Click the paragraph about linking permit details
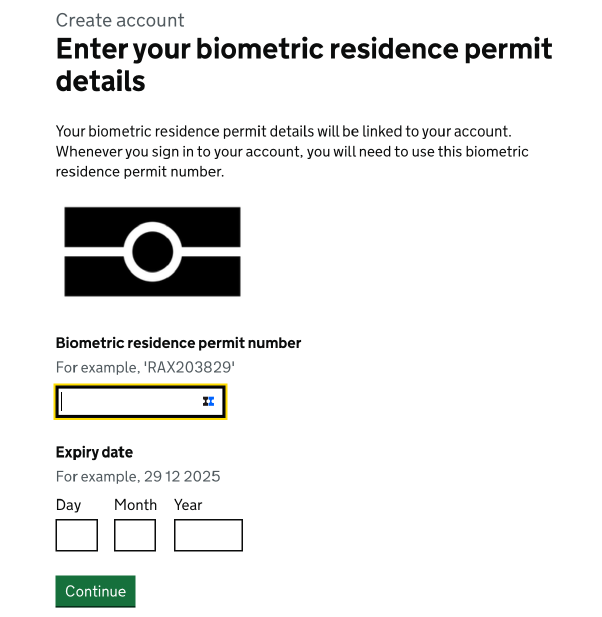 pyautogui.click(x=292, y=151)
